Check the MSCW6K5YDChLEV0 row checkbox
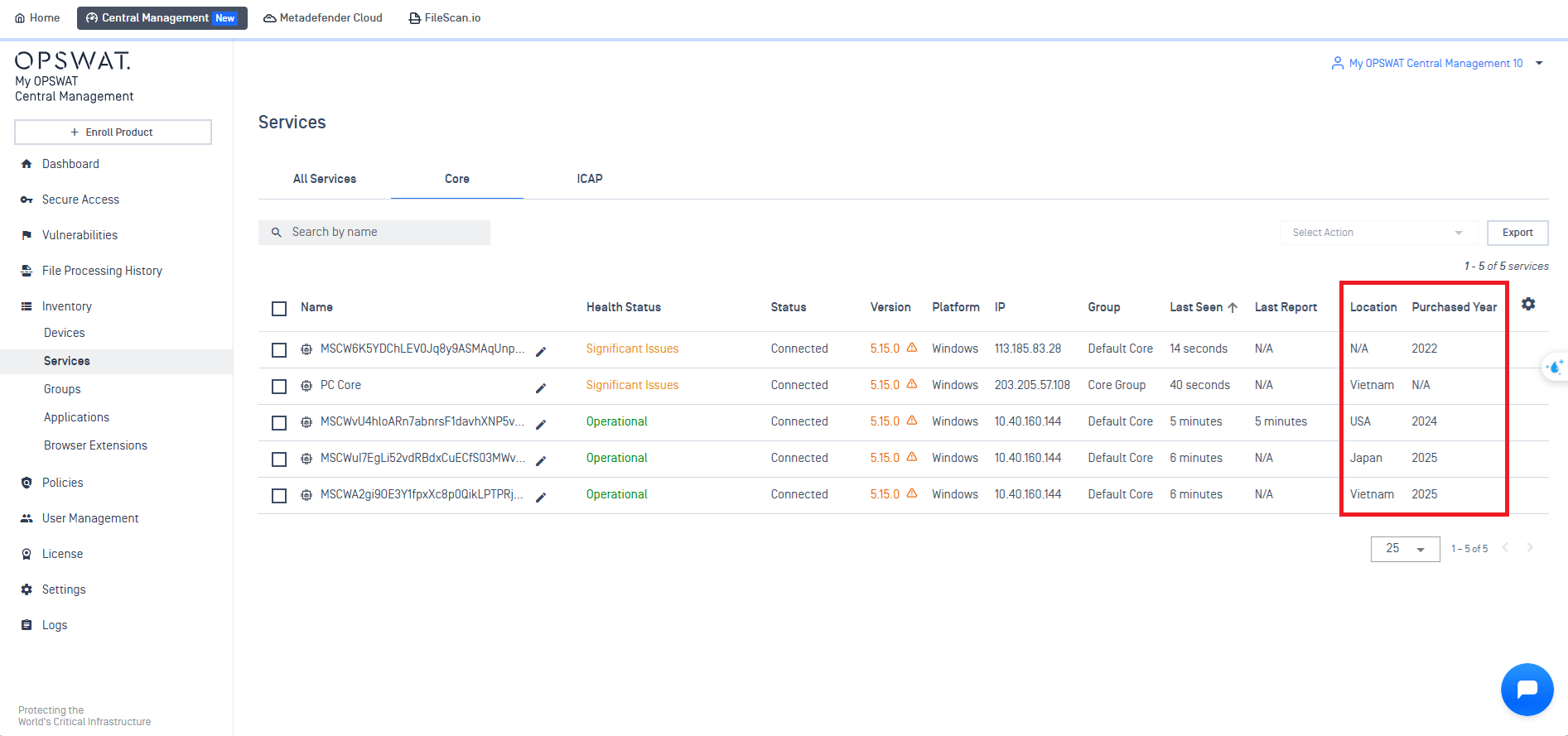Screen dimensions: 1568x736 point(279,350)
